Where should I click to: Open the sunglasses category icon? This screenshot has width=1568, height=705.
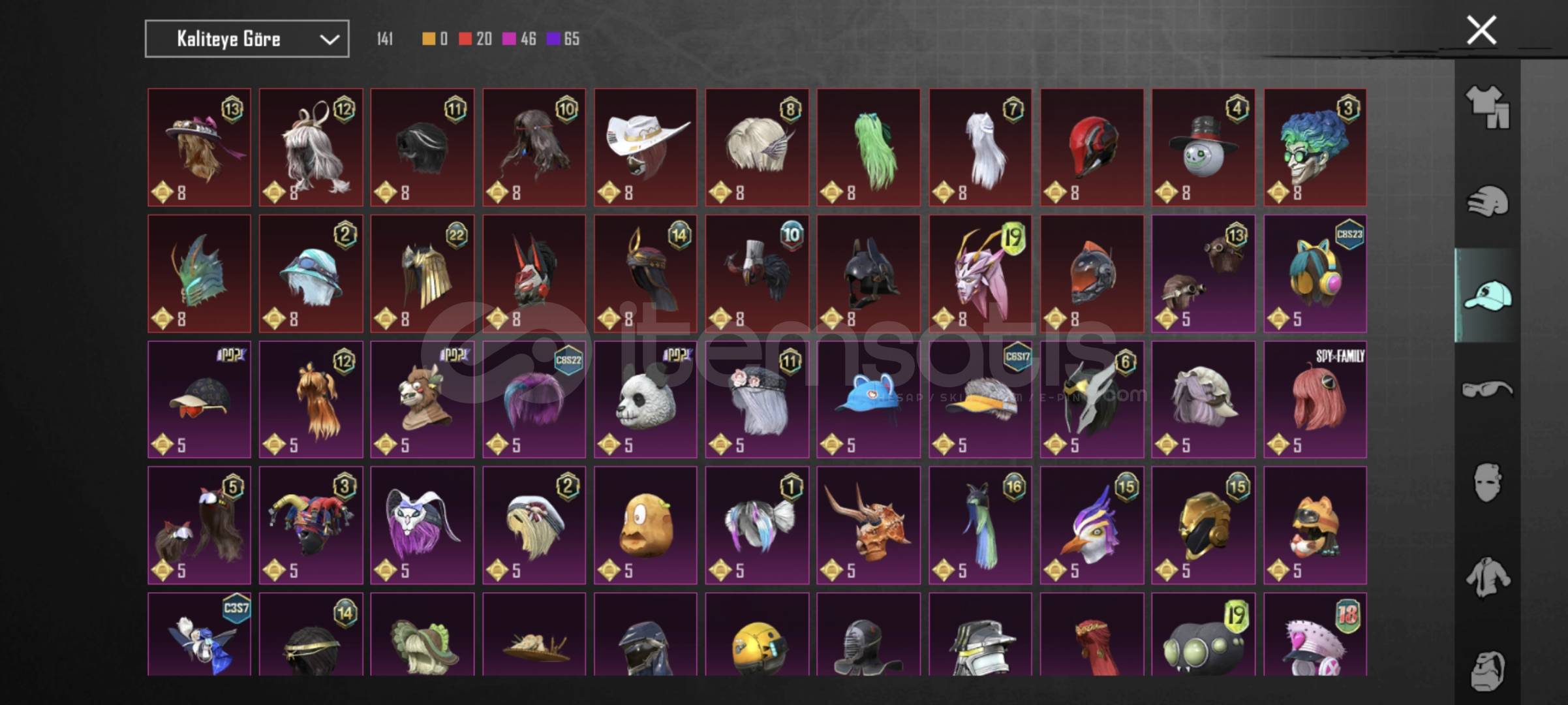pos(1487,390)
